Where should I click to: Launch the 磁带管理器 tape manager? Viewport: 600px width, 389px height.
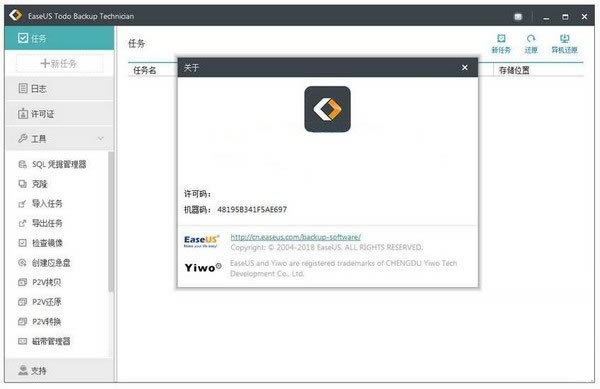pyautogui.click(x=44, y=341)
